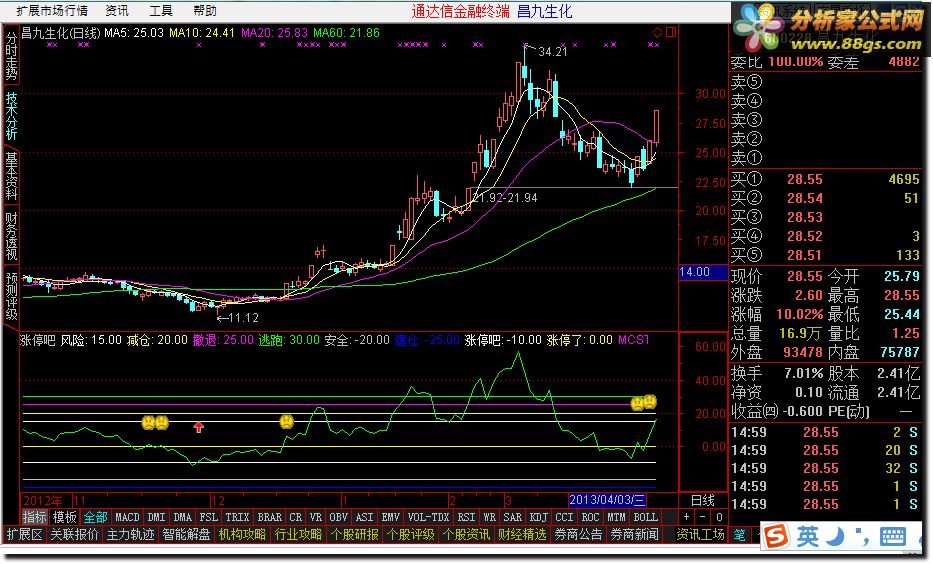
Task: Click the 14.00 price label on the axis
Action: coord(703,272)
